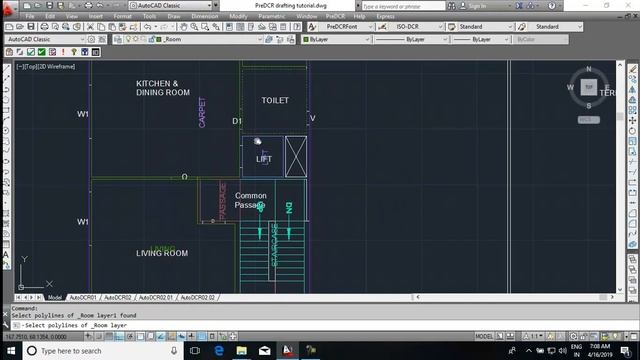Click the Multileader Style icon
The width and height of the screenshot is (640, 360).
click(x=522, y=27)
